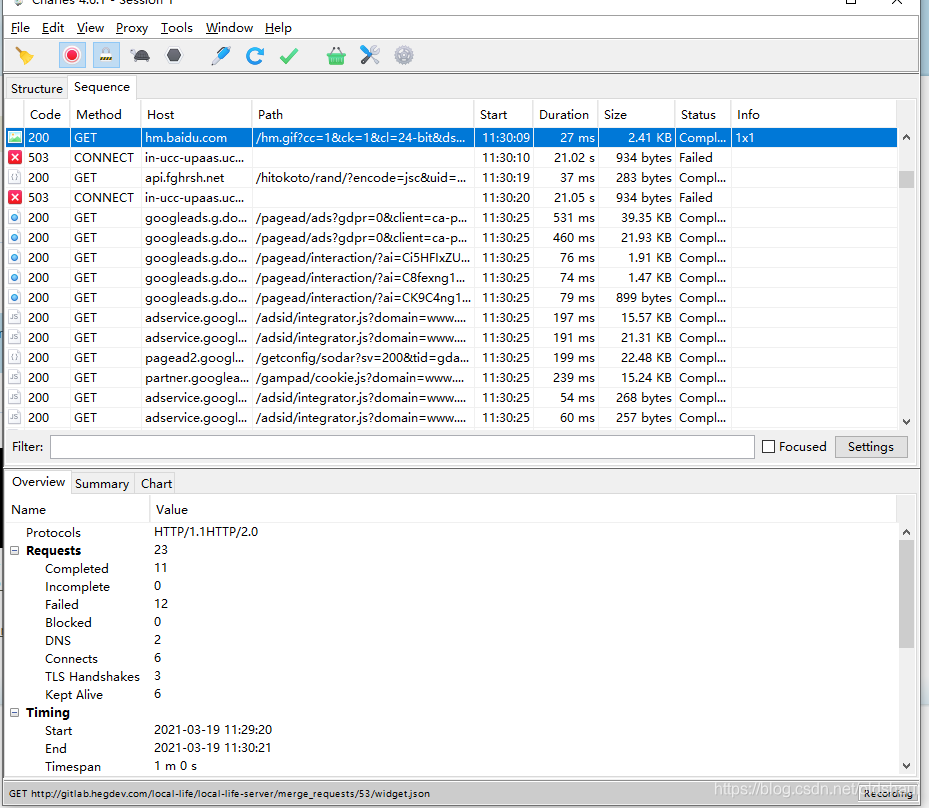Toggle SSL proxying lock icon
The height and width of the screenshot is (808, 929).
[106, 56]
